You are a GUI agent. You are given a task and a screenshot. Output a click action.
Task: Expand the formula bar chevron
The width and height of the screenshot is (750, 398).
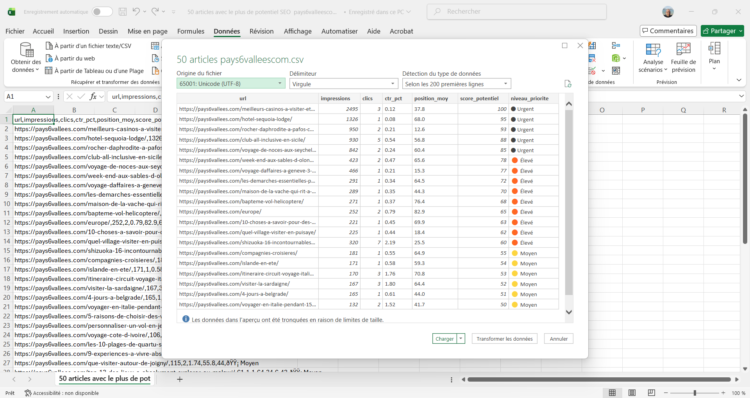pyautogui.click(x=741, y=97)
